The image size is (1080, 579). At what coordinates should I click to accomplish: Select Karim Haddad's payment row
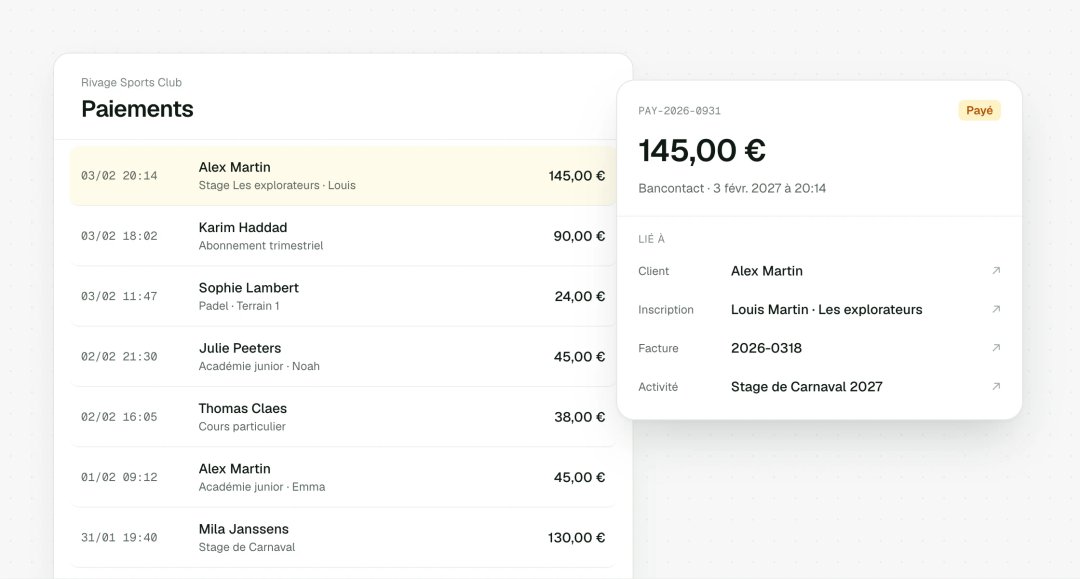pyautogui.click(x=343, y=236)
